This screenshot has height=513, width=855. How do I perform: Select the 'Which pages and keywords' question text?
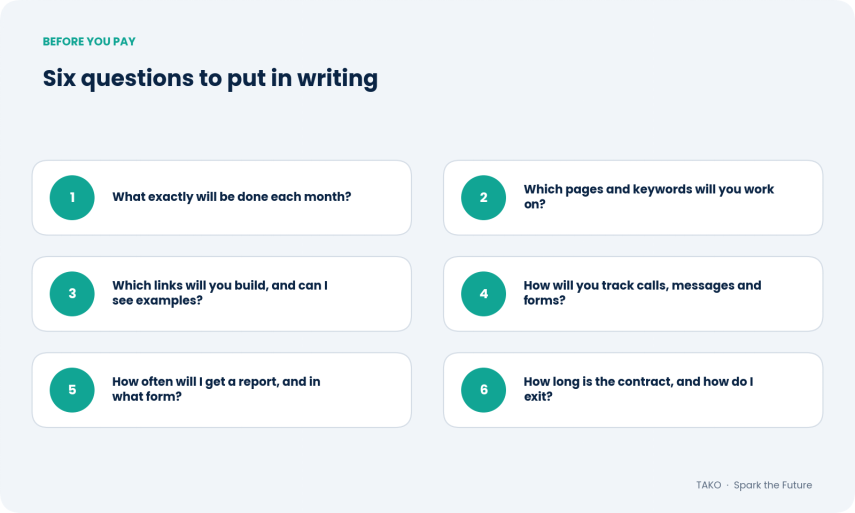click(648, 197)
